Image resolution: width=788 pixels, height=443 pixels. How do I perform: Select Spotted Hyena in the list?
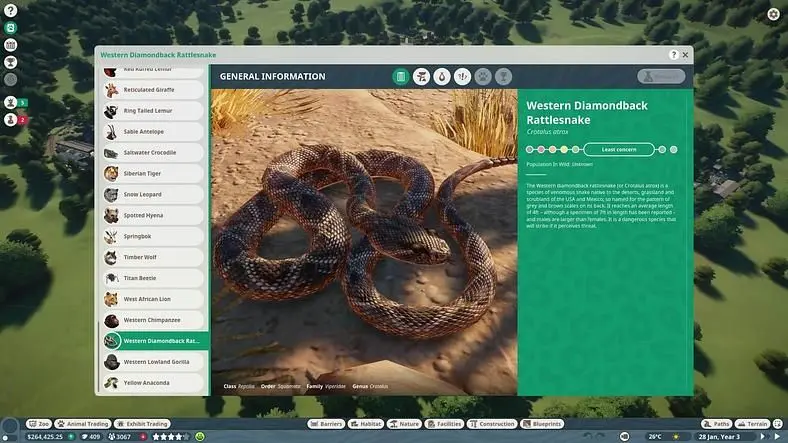(153, 215)
